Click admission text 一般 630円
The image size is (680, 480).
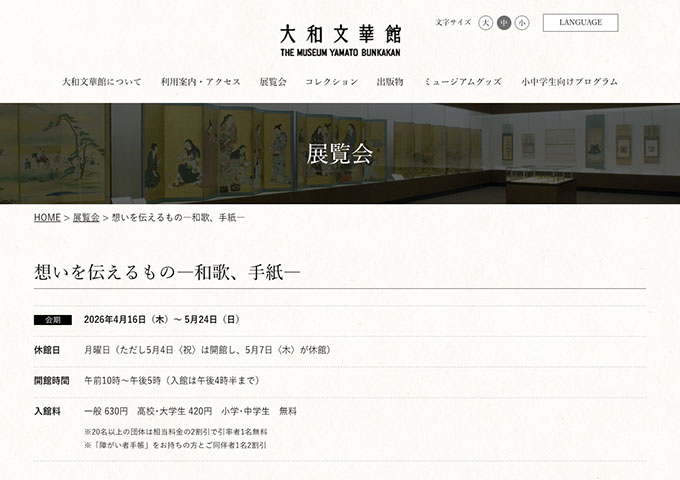tap(106, 411)
